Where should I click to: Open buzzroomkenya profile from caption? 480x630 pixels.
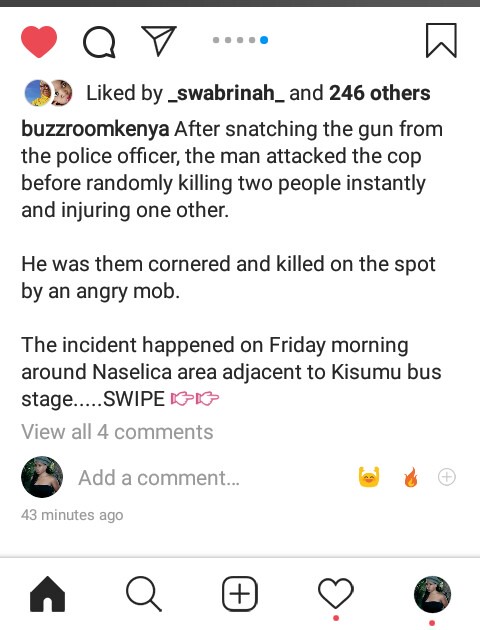click(95, 130)
